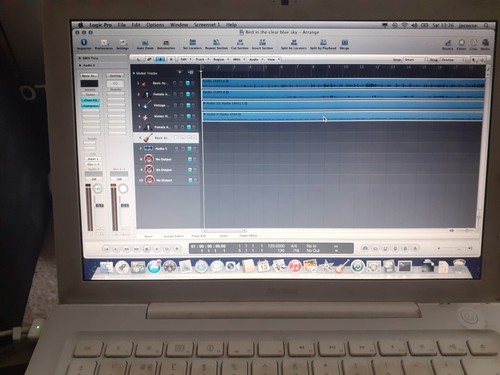The height and width of the screenshot is (375, 500).
Task: Click the Record button in transport
Action: [x=177, y=248]
